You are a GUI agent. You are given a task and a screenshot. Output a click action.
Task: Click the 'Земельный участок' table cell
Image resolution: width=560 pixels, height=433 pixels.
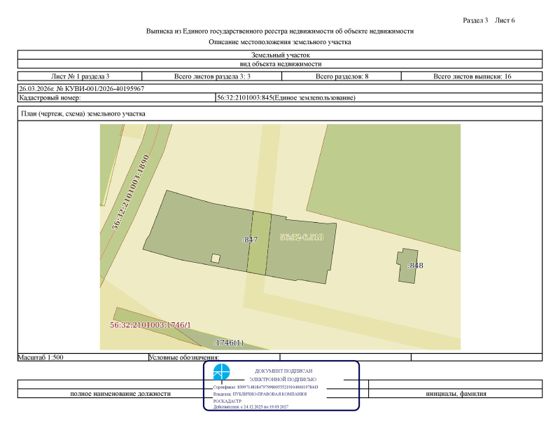pos(280,55)
